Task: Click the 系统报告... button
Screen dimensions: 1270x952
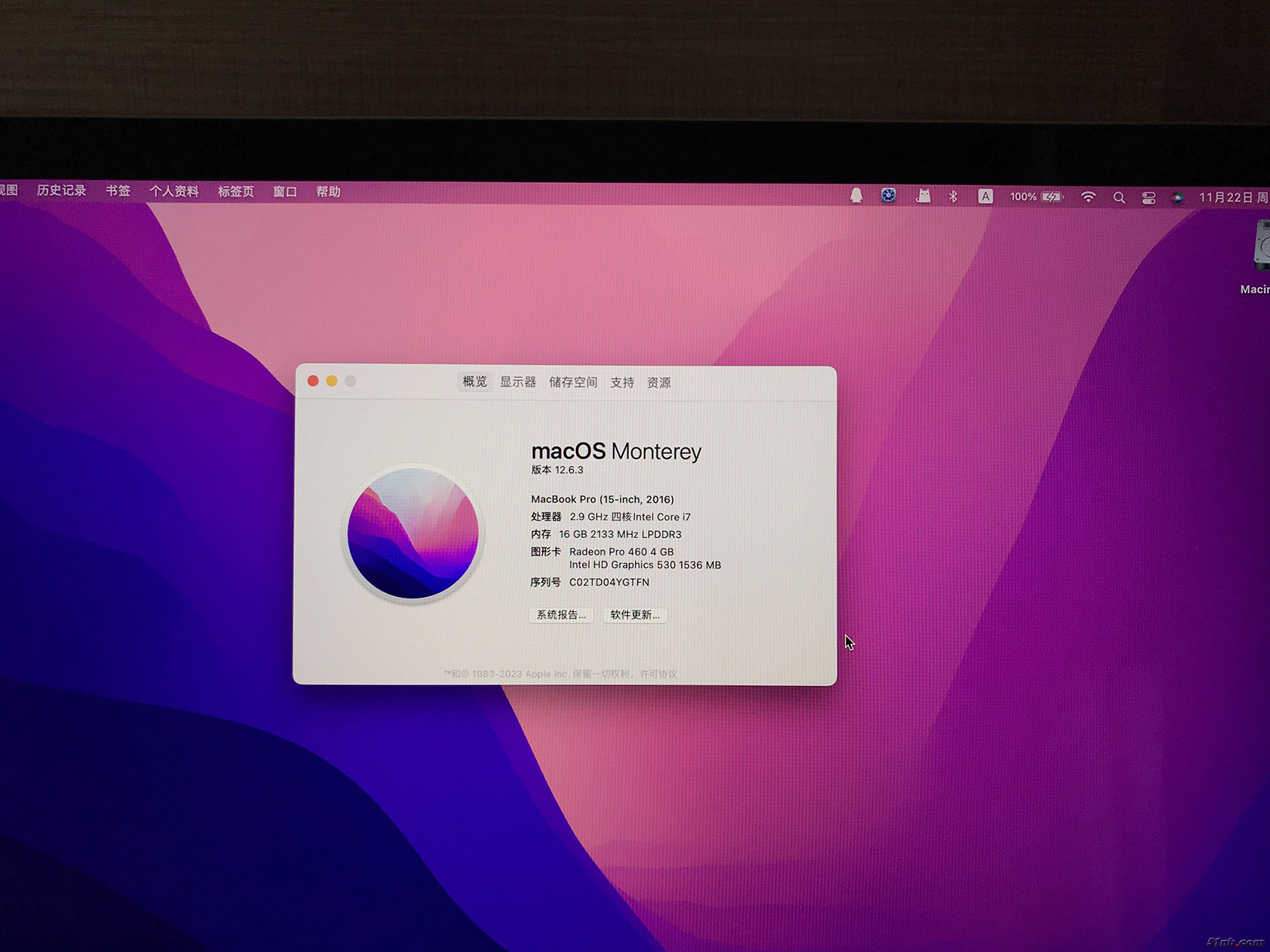Action: [561, 615]
